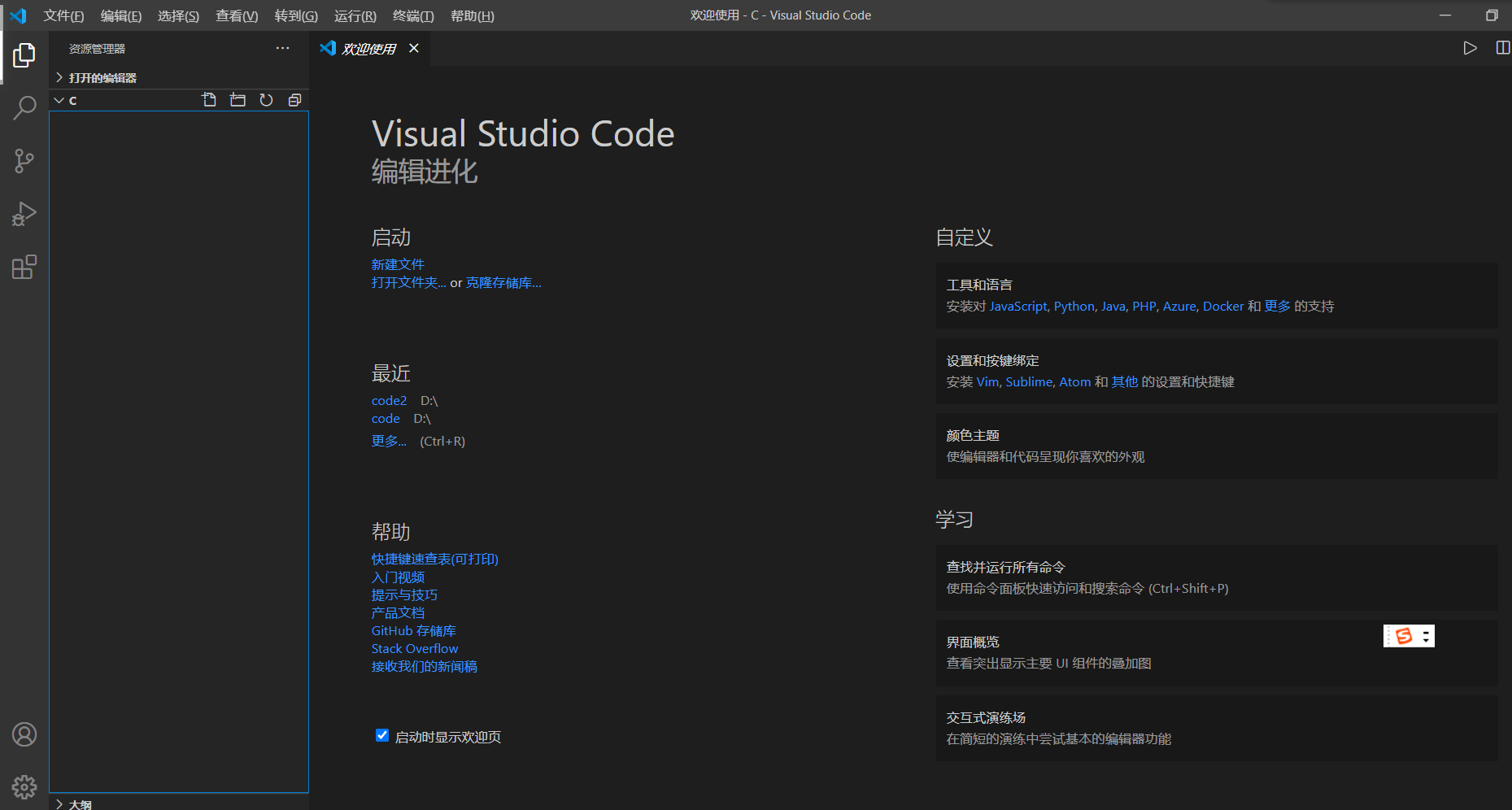The width and height of the screenshot is (1512, 810).
Task: Click 更多 link in 工具和语言
Action: coord(1277,306)
